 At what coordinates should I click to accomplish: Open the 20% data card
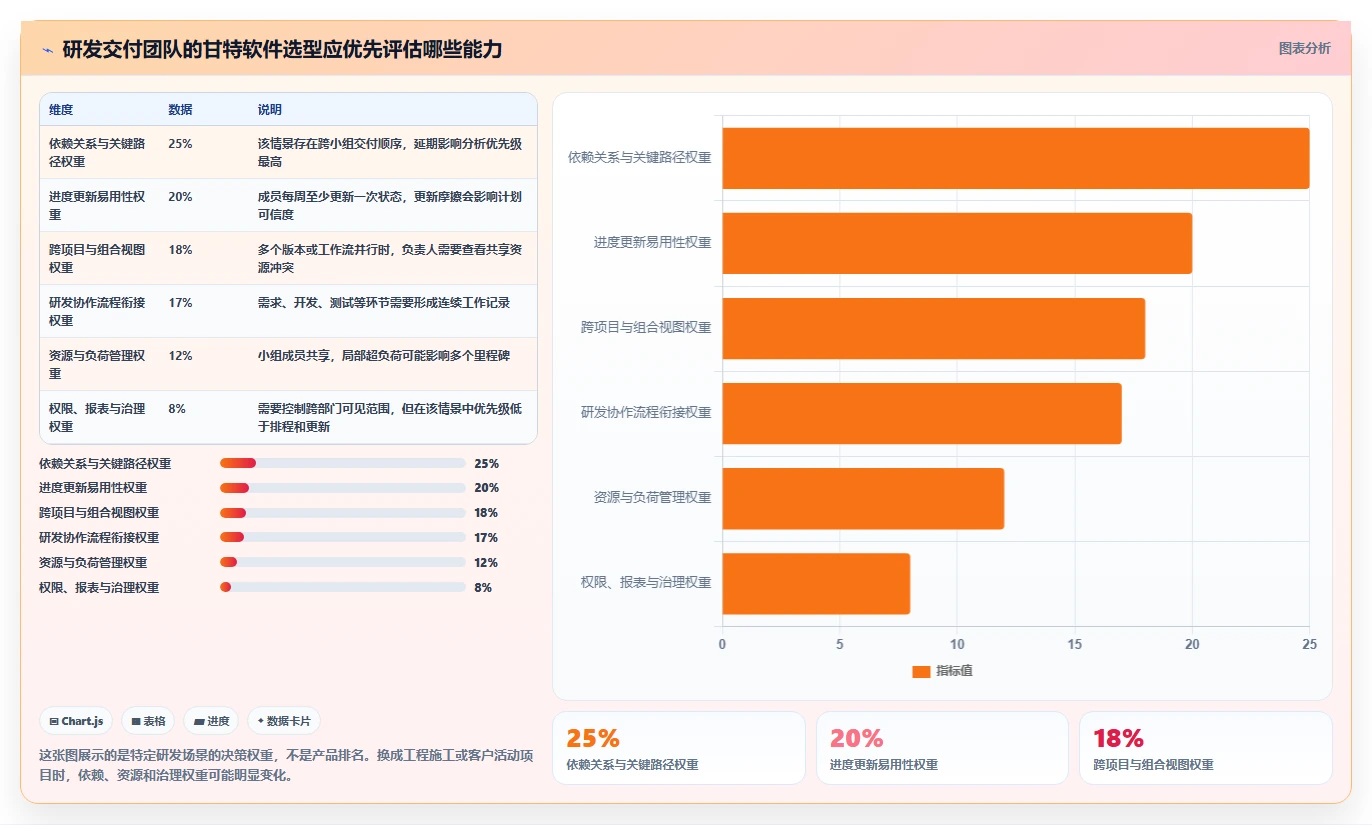click(942, 748)
